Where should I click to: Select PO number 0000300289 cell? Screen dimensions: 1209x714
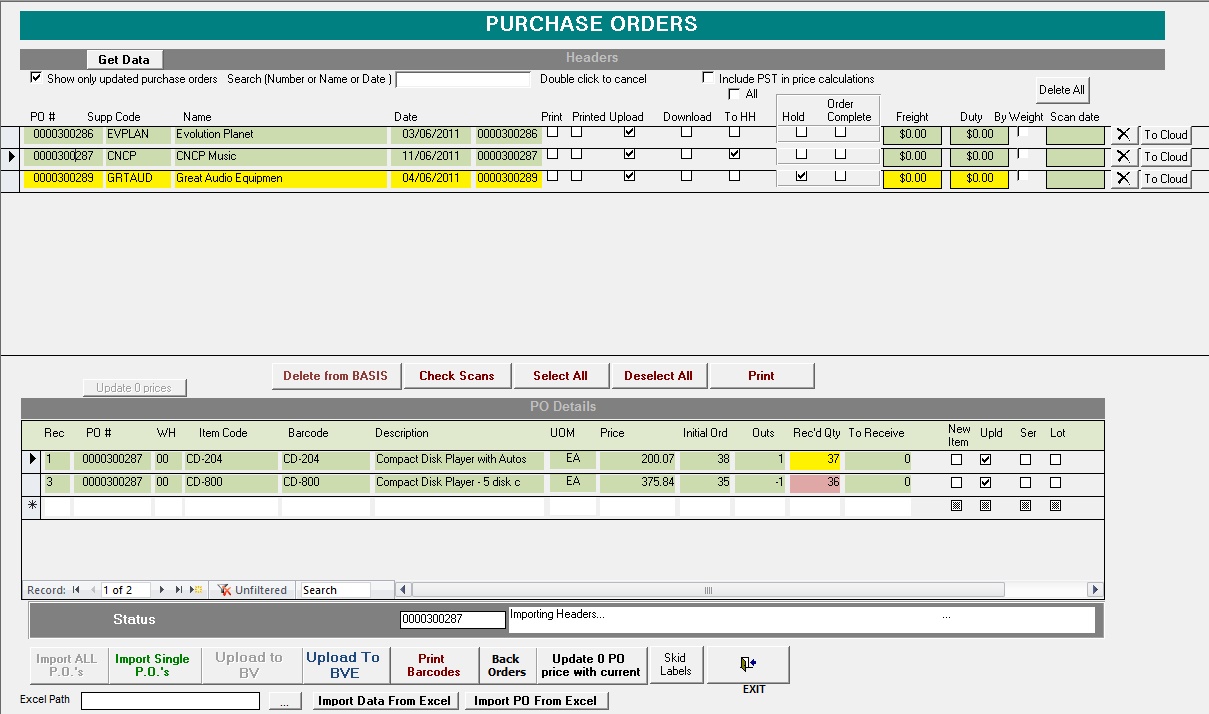pyautogui.click(x=63, y=178)
